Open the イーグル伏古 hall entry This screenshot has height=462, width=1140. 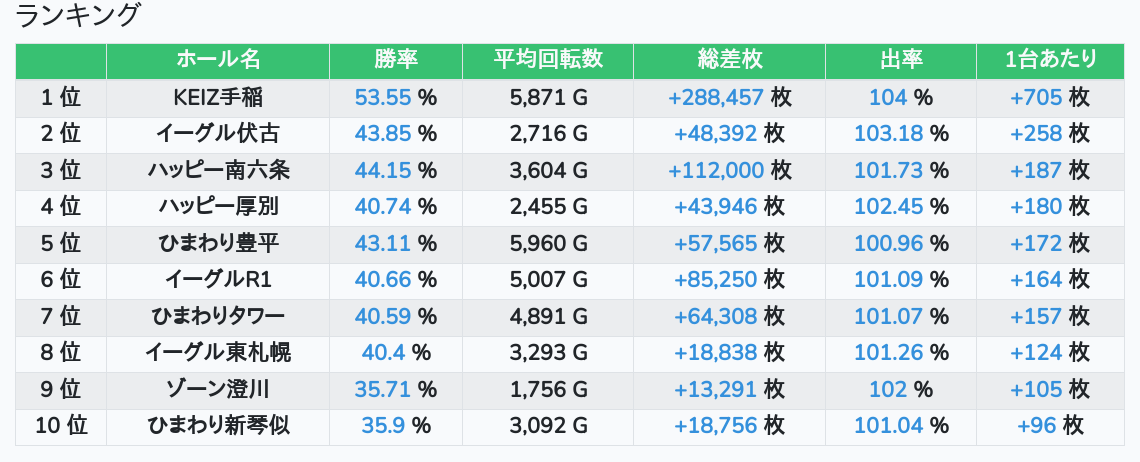(218, 134)
